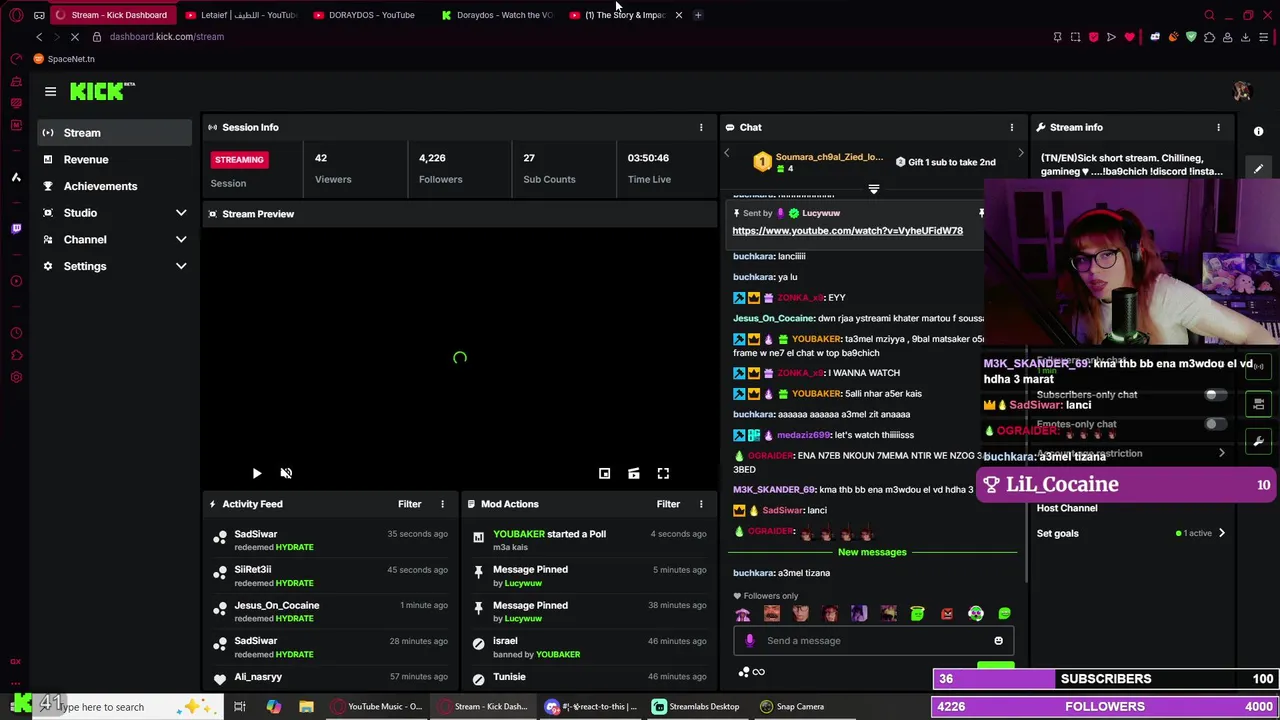The width and height of the screenshot is (1280, 720).
Task: Open YouTube link in pinned chat message
Action: pos(847,231)
